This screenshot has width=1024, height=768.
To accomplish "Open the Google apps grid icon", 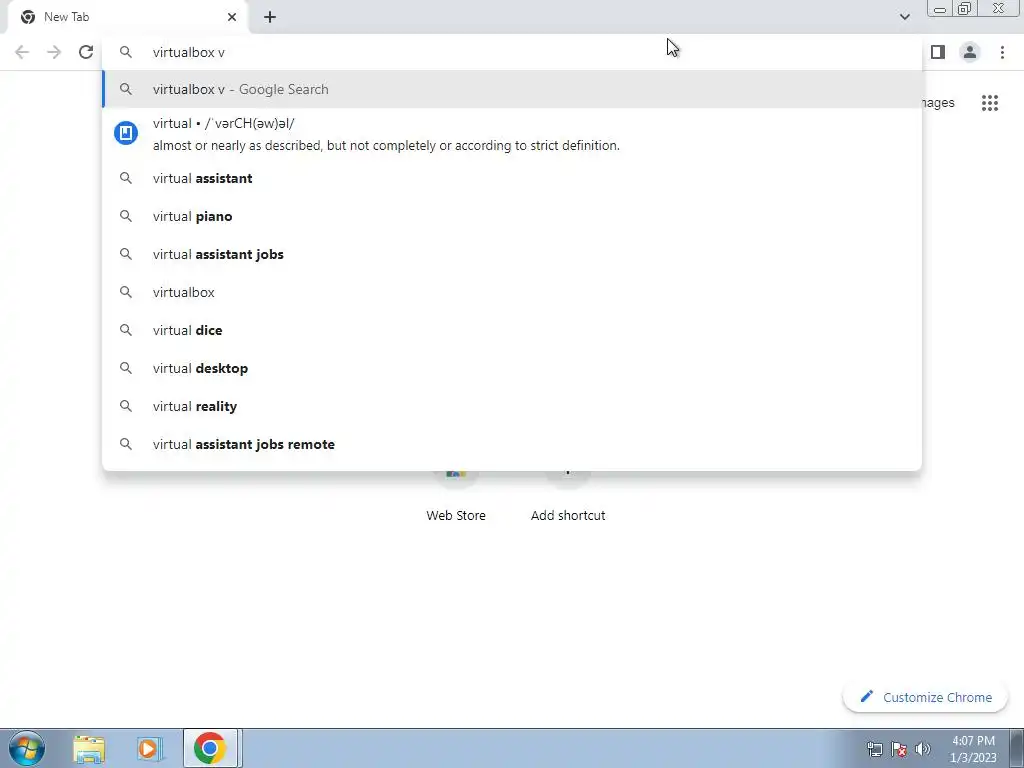I will click(990, 103).
